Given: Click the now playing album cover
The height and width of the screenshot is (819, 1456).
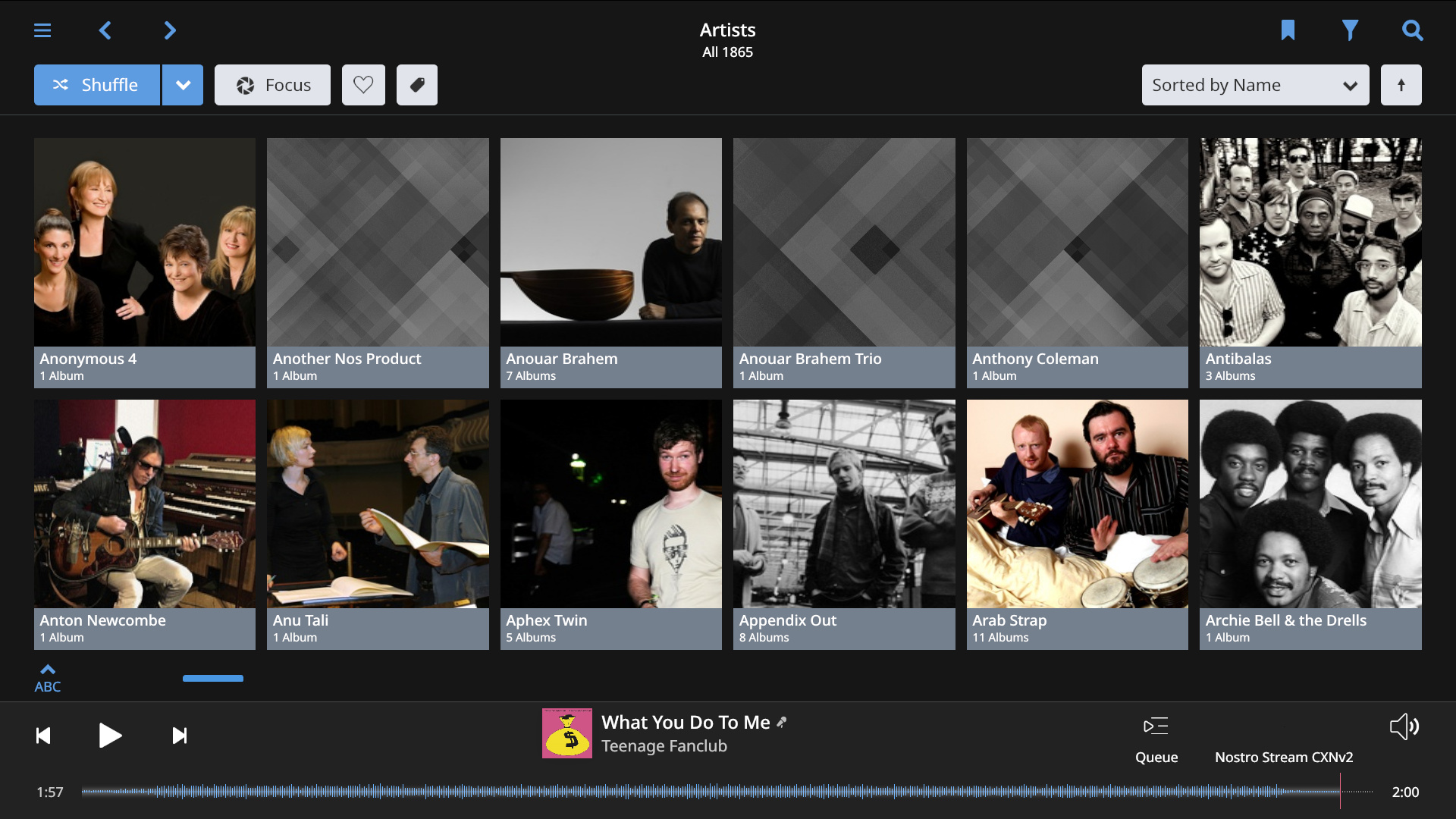Looking at the screenshot, I should coord(567,733).
